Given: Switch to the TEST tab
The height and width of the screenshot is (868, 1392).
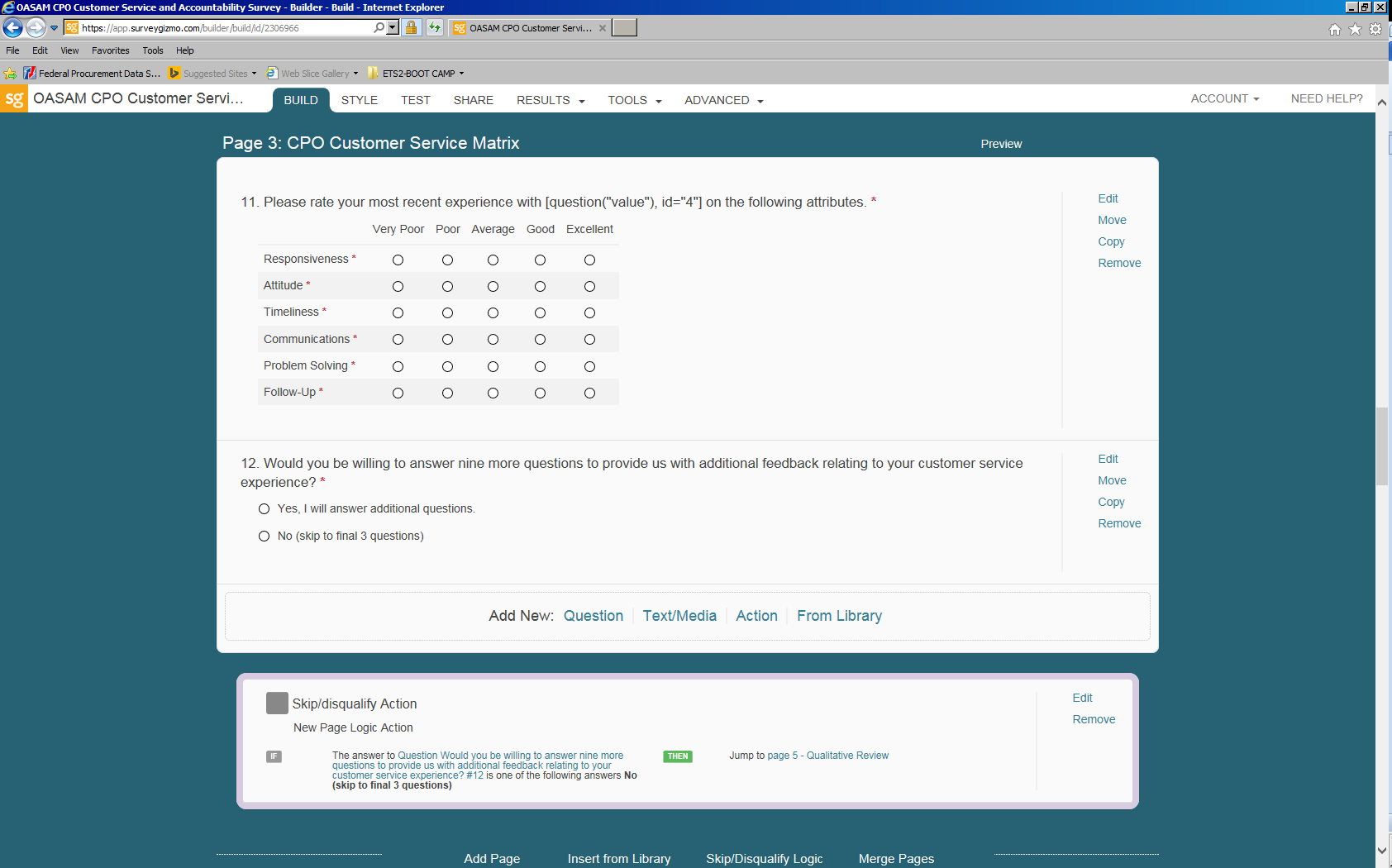Looking at the screenshot, I should 416,100.
